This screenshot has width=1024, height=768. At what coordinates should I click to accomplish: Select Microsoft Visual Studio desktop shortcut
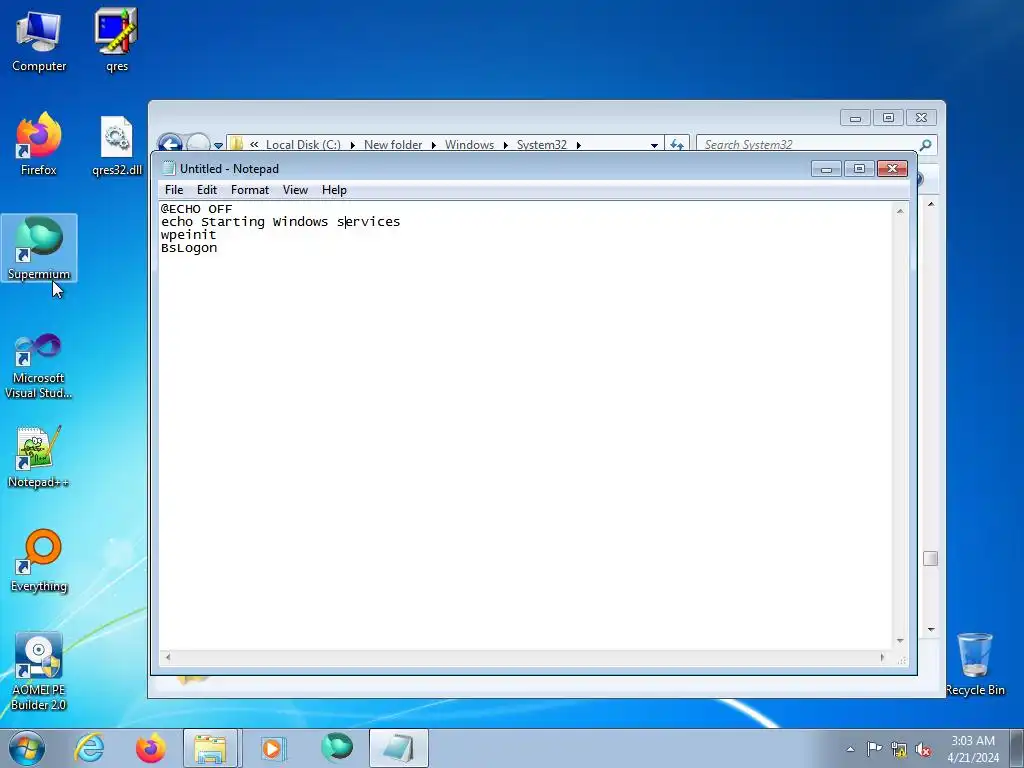click(39, 366)
